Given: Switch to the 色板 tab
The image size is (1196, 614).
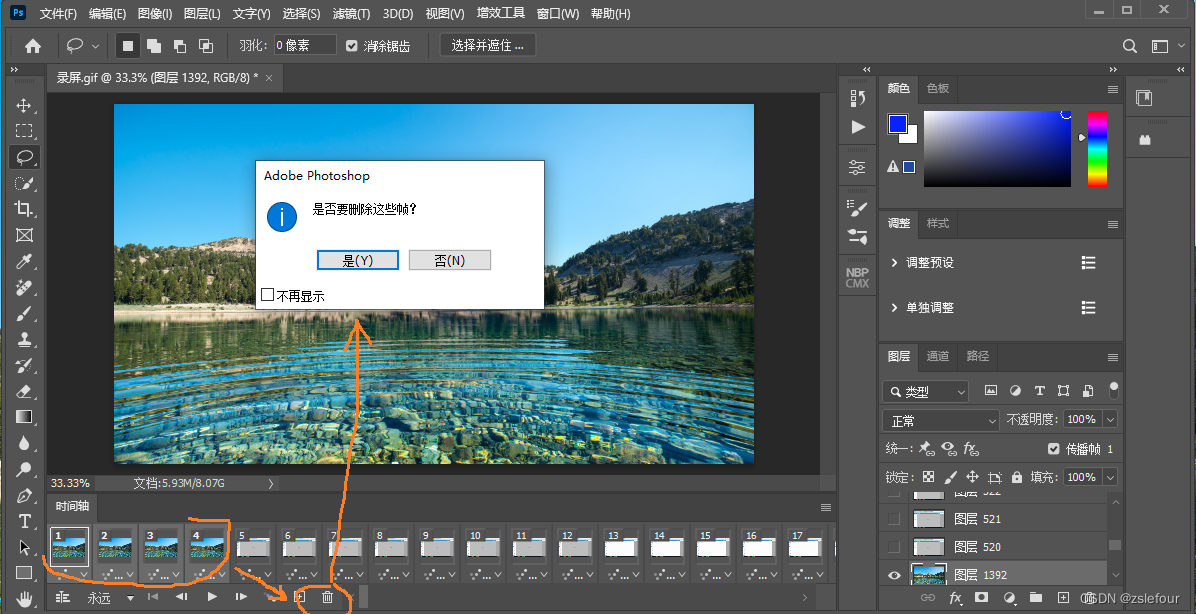Looking at the screenshot, I should point(937,88).
